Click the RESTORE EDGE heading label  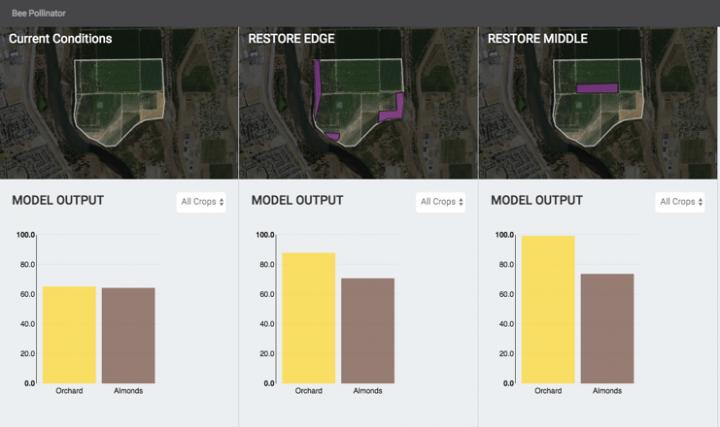pyautogui.click(x=292, y=39)
